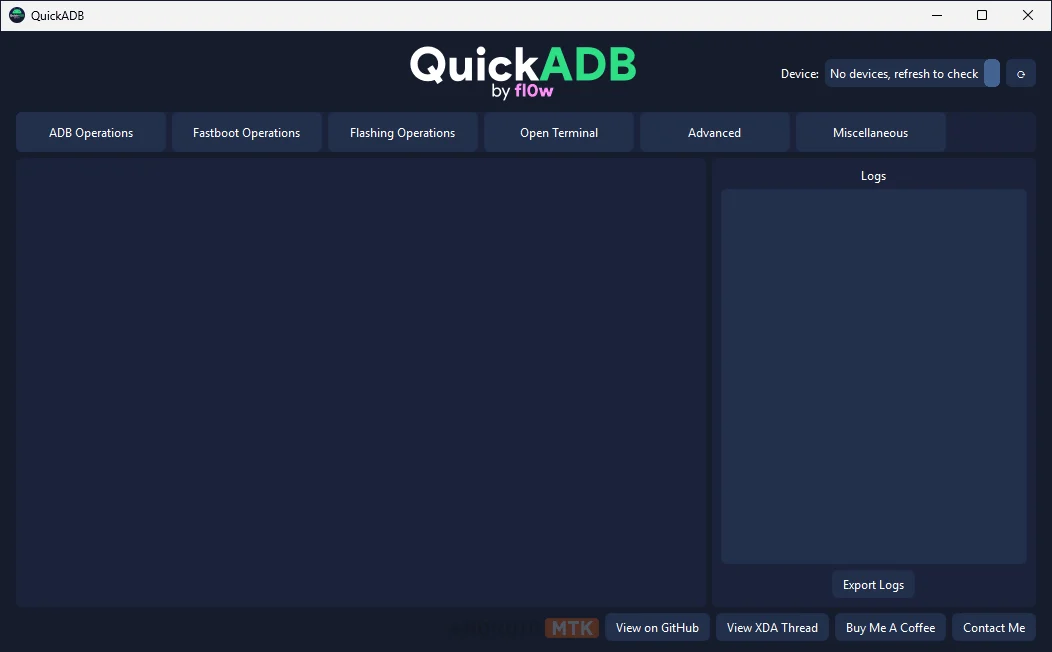Click the empty main operations panel

[x=360, y=382]
